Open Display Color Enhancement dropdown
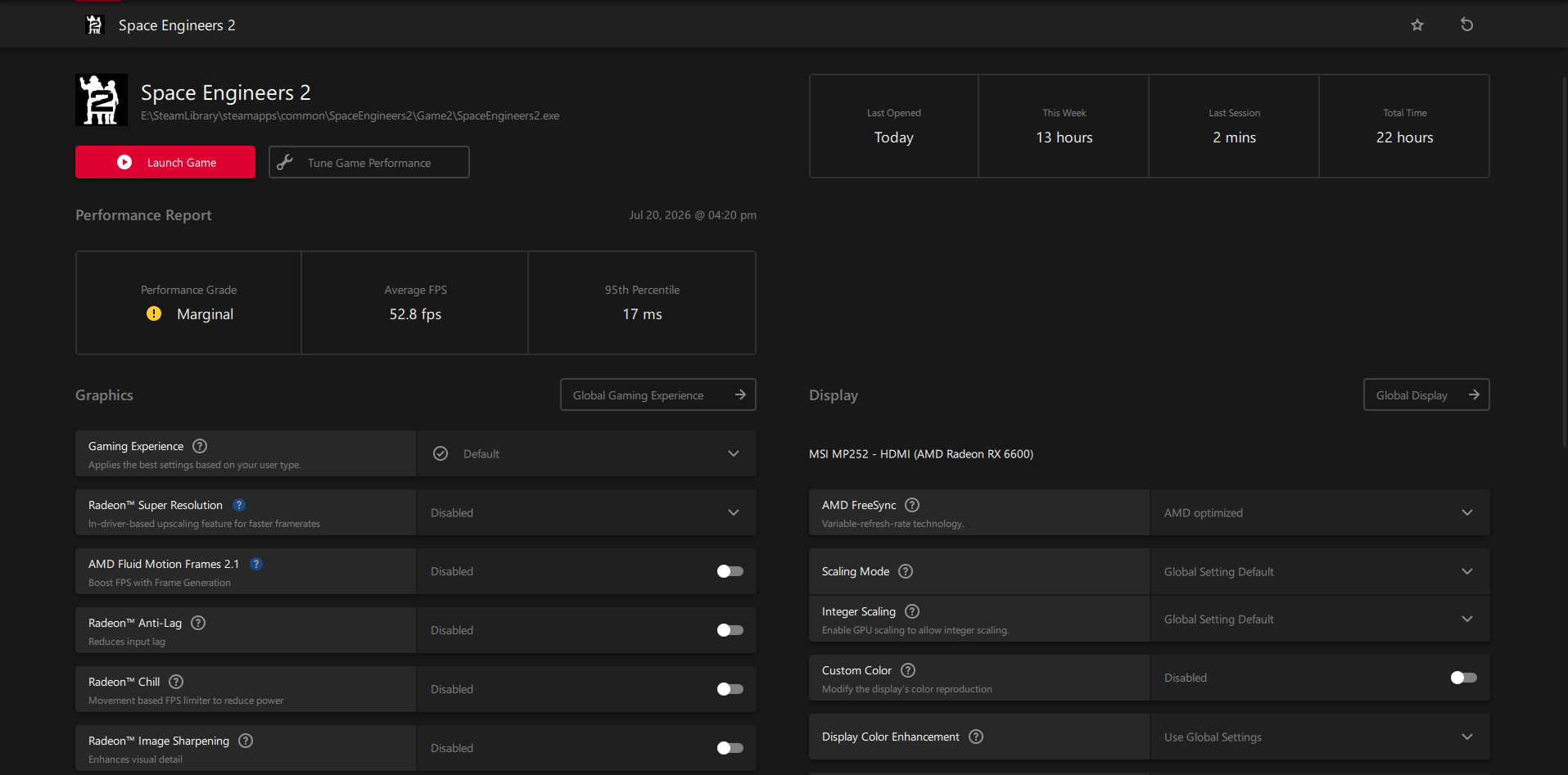1568x775 pixels. coord(1320,737)
